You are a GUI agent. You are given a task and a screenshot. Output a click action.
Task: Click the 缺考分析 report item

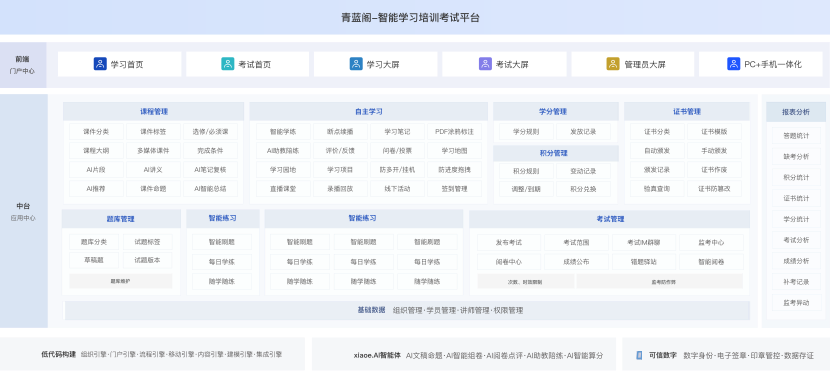point(796,157)
